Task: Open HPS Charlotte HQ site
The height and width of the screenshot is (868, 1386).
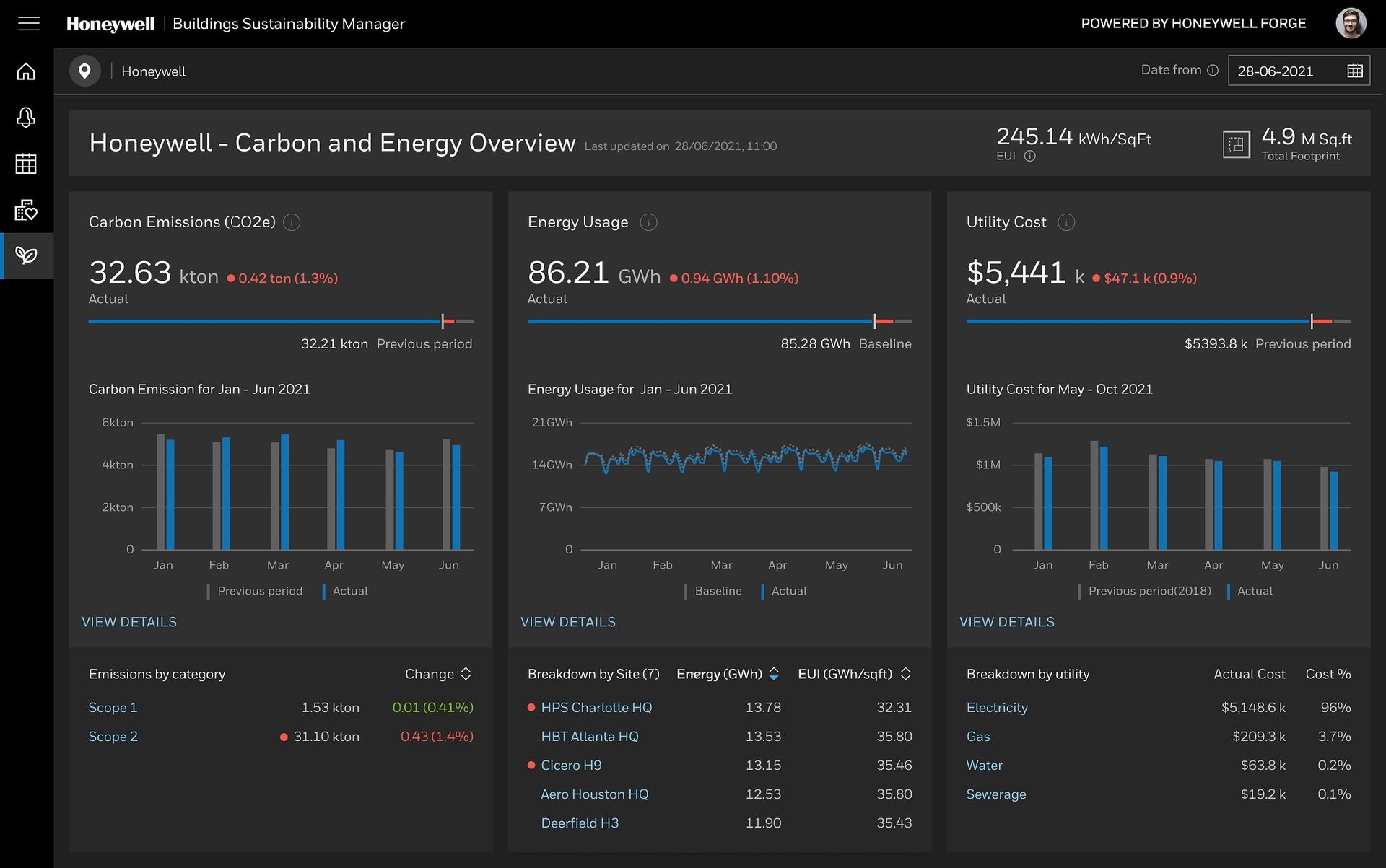Action: point(596,708)
